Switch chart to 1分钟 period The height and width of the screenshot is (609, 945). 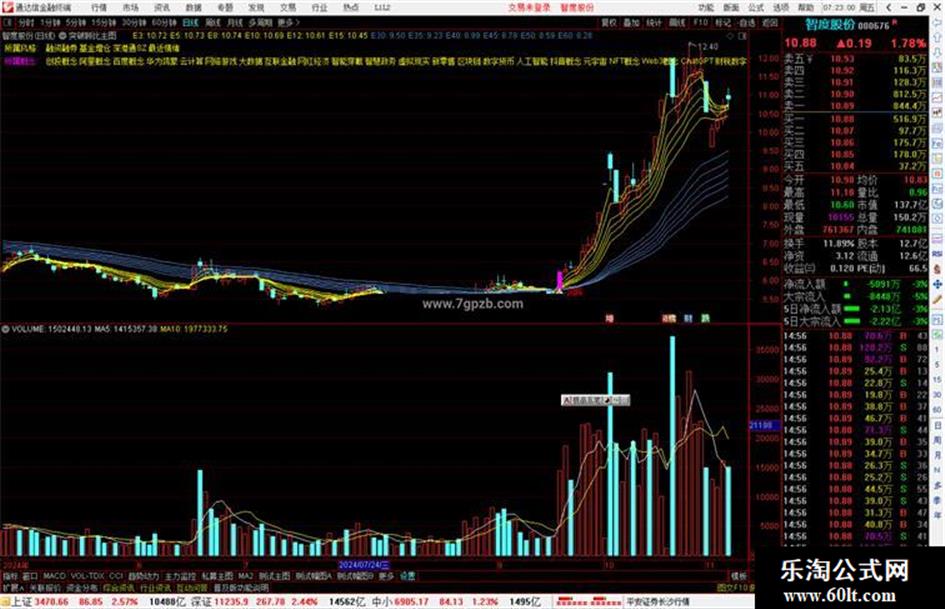tap(50, 22)
